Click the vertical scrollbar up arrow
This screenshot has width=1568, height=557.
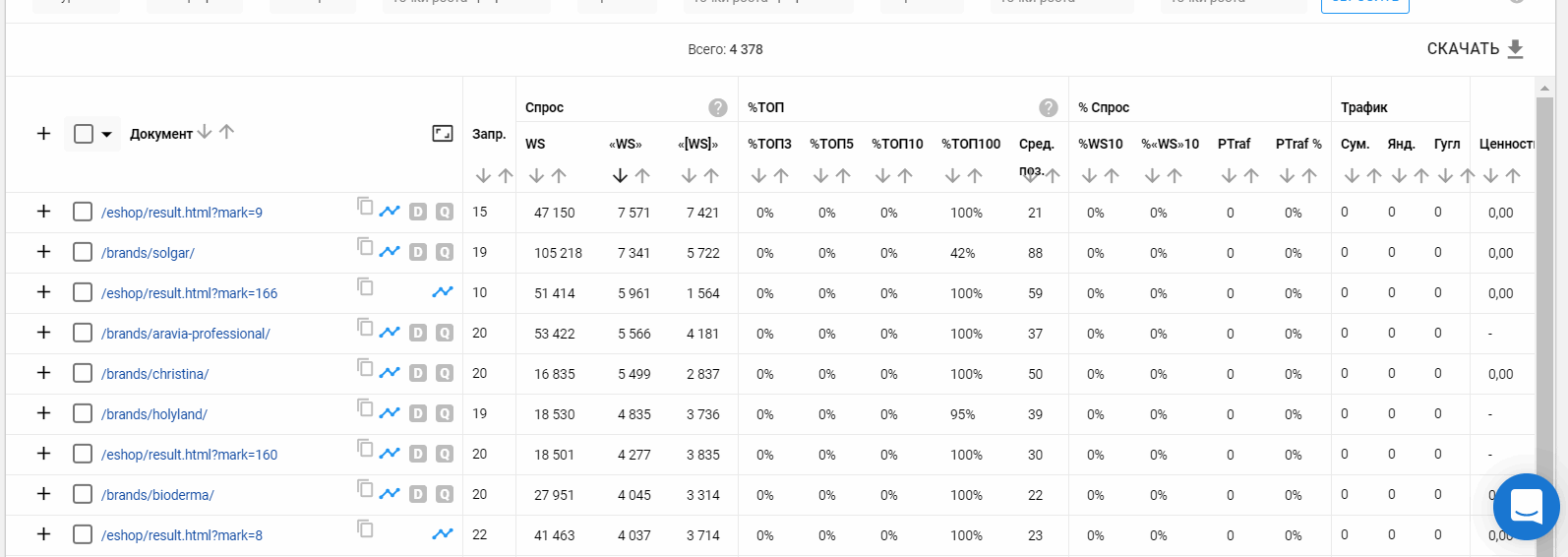tap(1544, 89)
